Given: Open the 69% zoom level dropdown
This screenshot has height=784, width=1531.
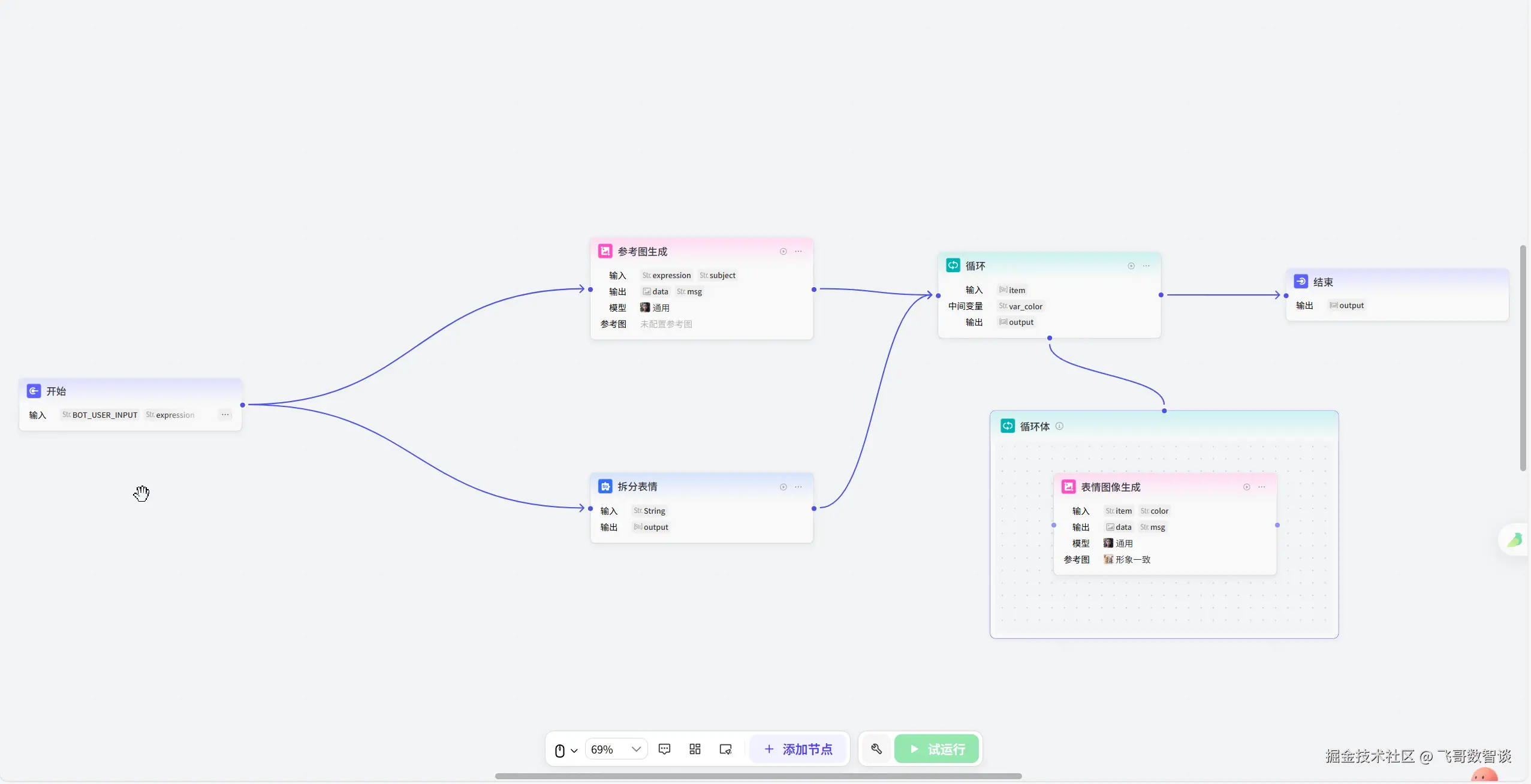Looking at the screenshot, I should tap(616, 749).
